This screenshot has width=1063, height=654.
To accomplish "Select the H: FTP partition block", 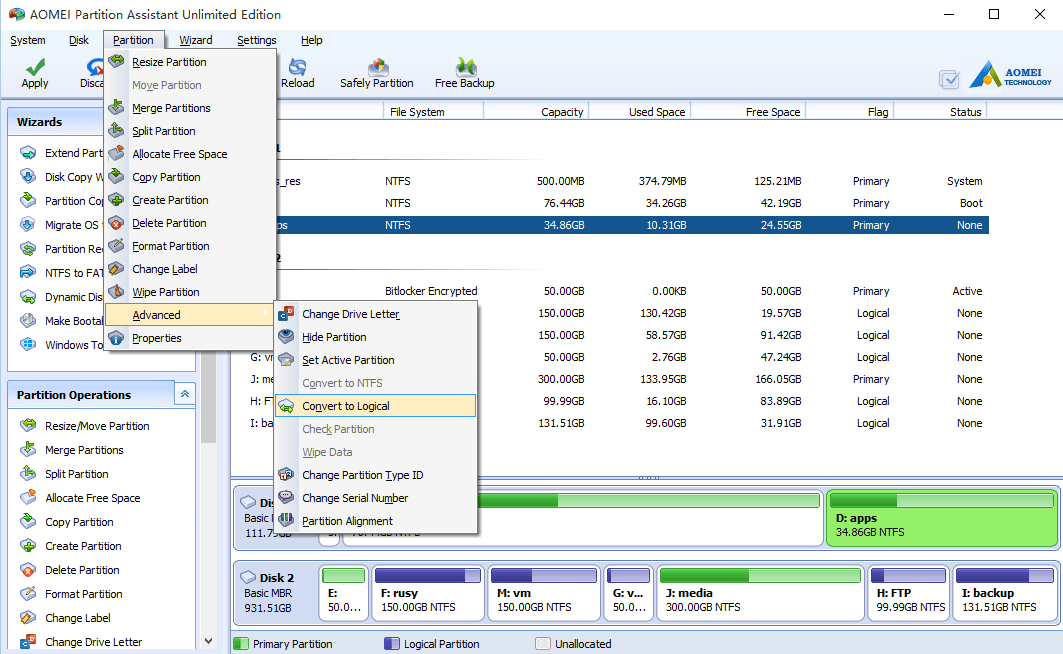I will (908, 593).
